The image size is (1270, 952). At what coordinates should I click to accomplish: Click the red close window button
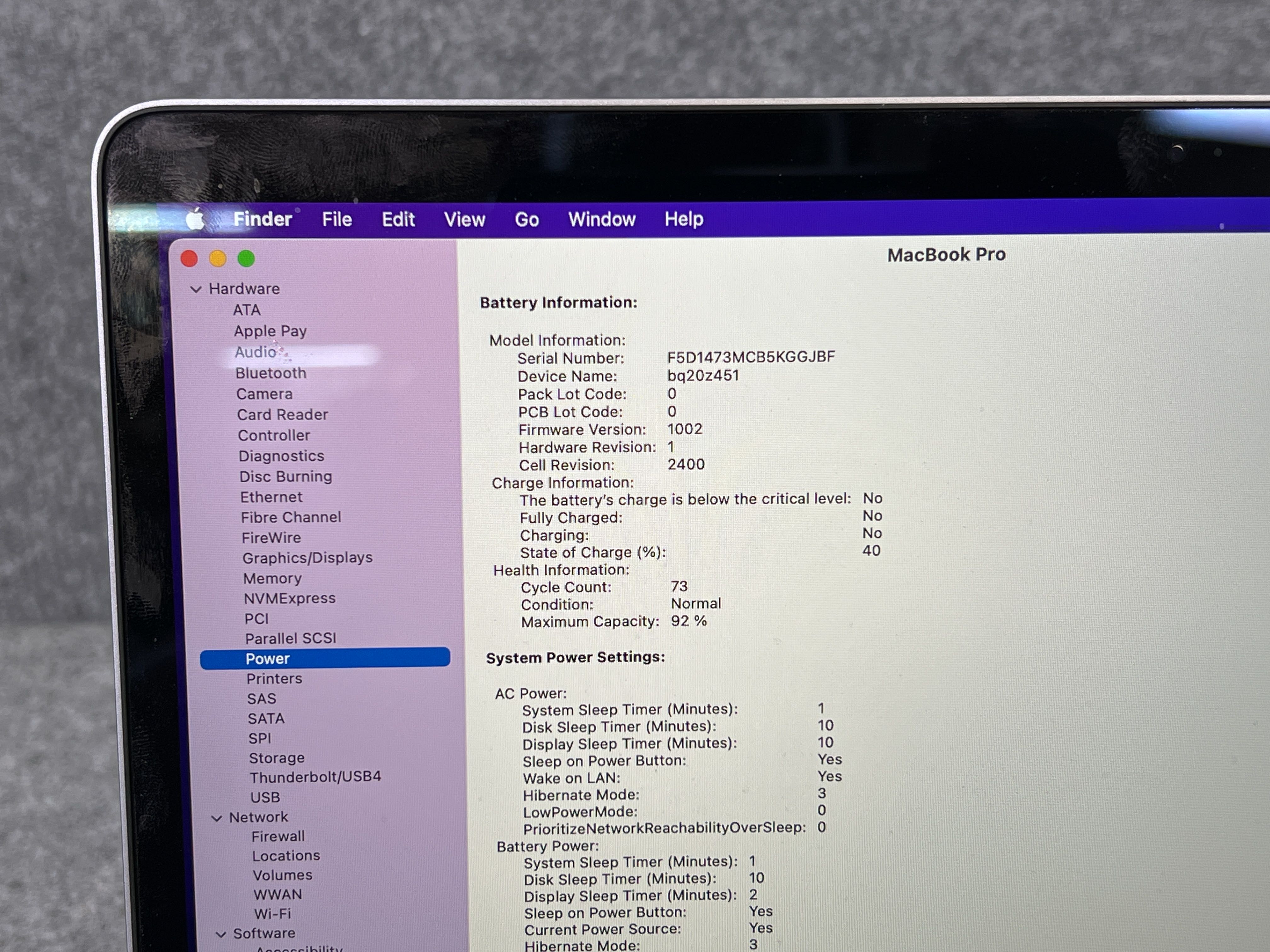(x=189, y=259)
